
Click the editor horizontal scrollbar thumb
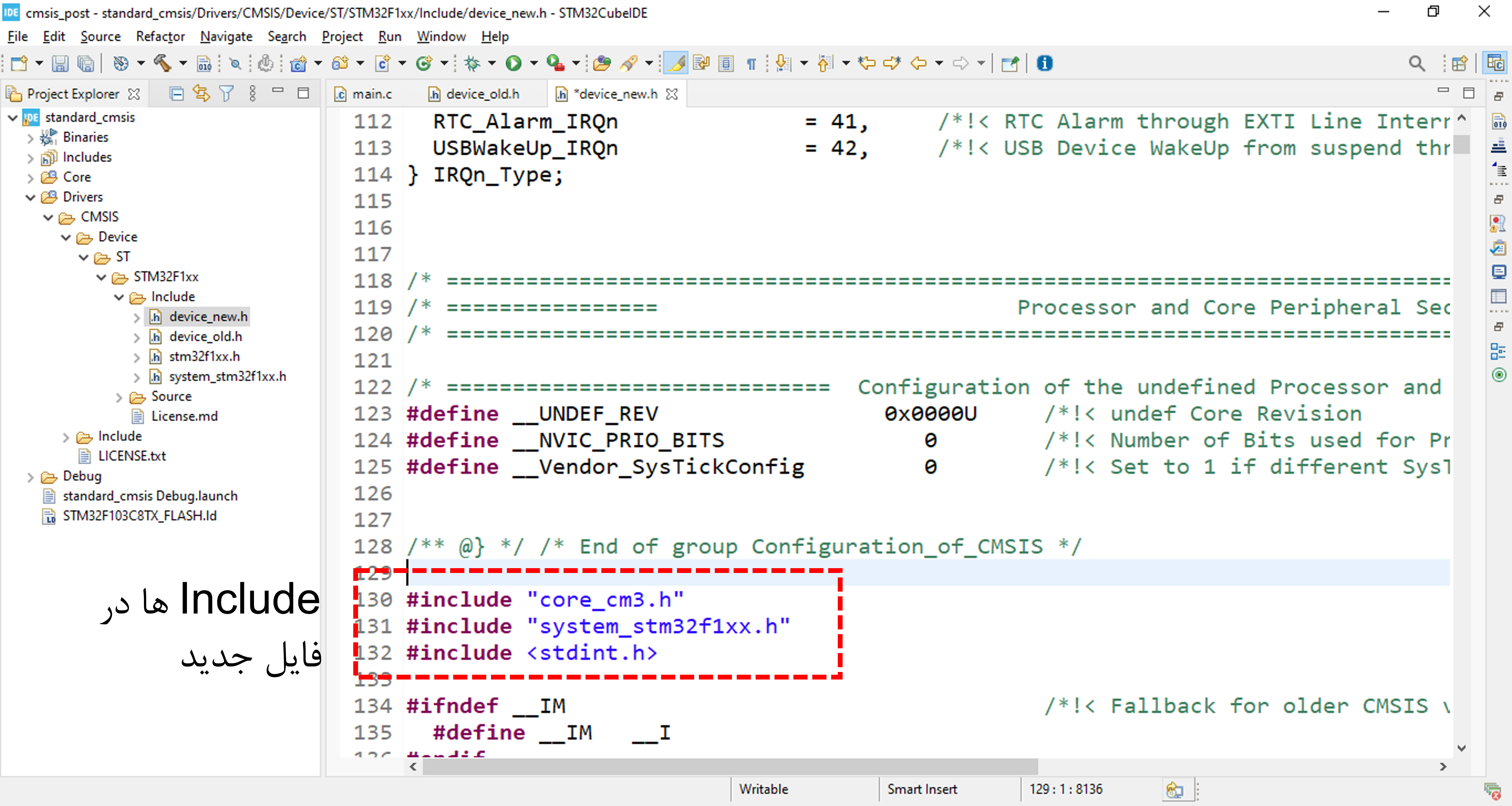coord(730,767)
